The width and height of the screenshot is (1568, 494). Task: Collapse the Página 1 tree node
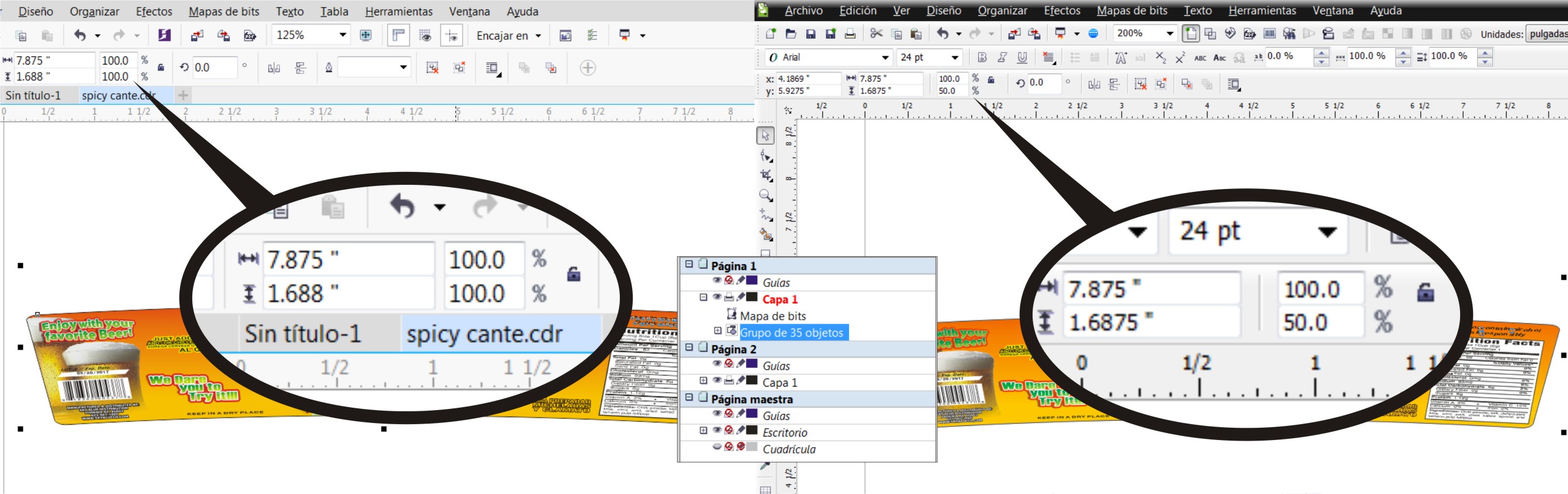[x=689, y=265]
